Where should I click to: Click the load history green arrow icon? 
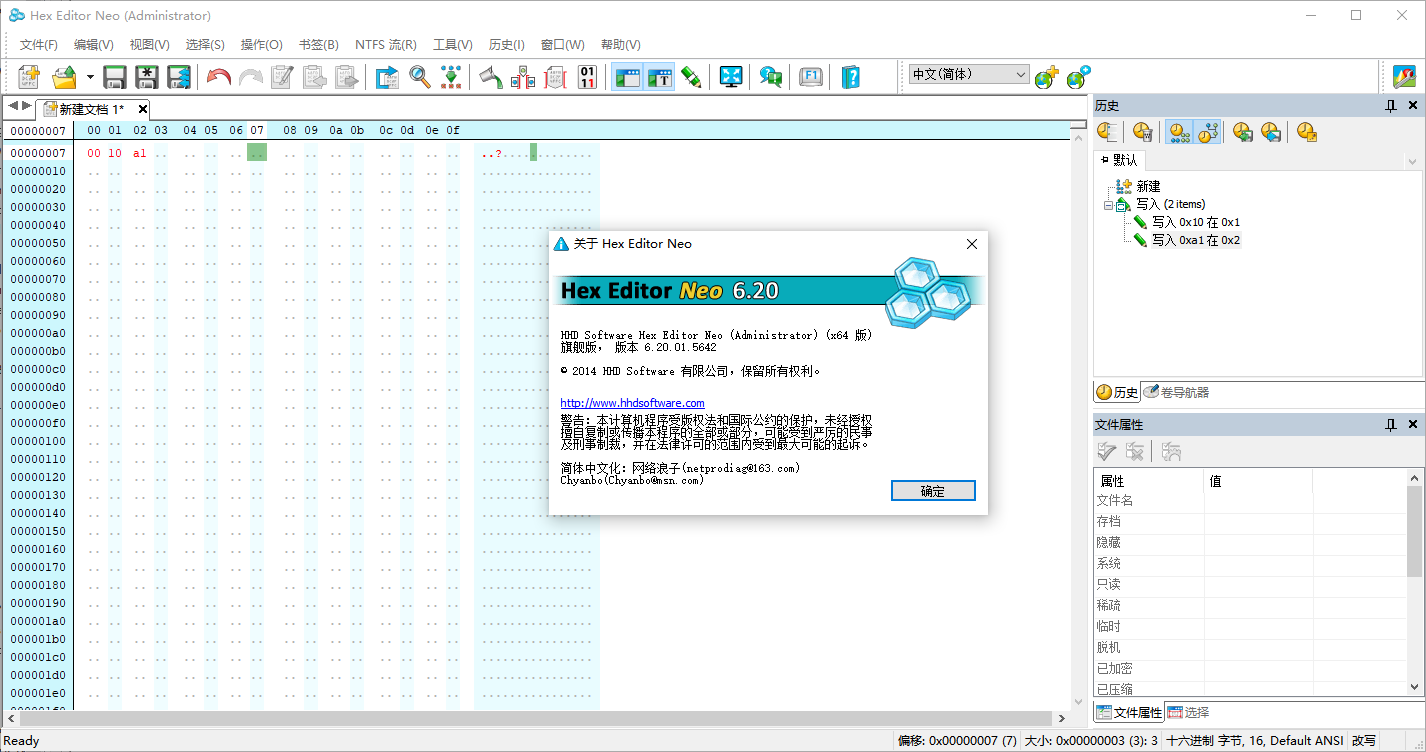click(1243, 131)
